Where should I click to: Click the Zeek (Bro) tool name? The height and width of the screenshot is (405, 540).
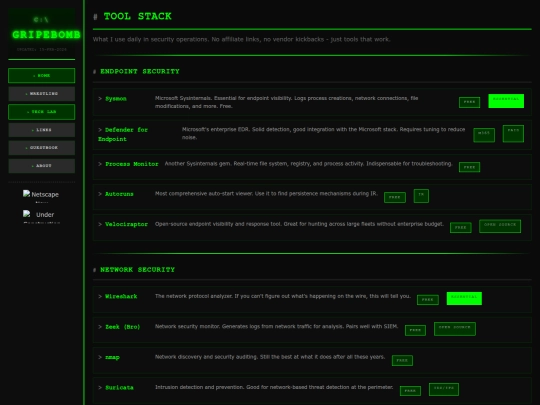coord(123,327)
